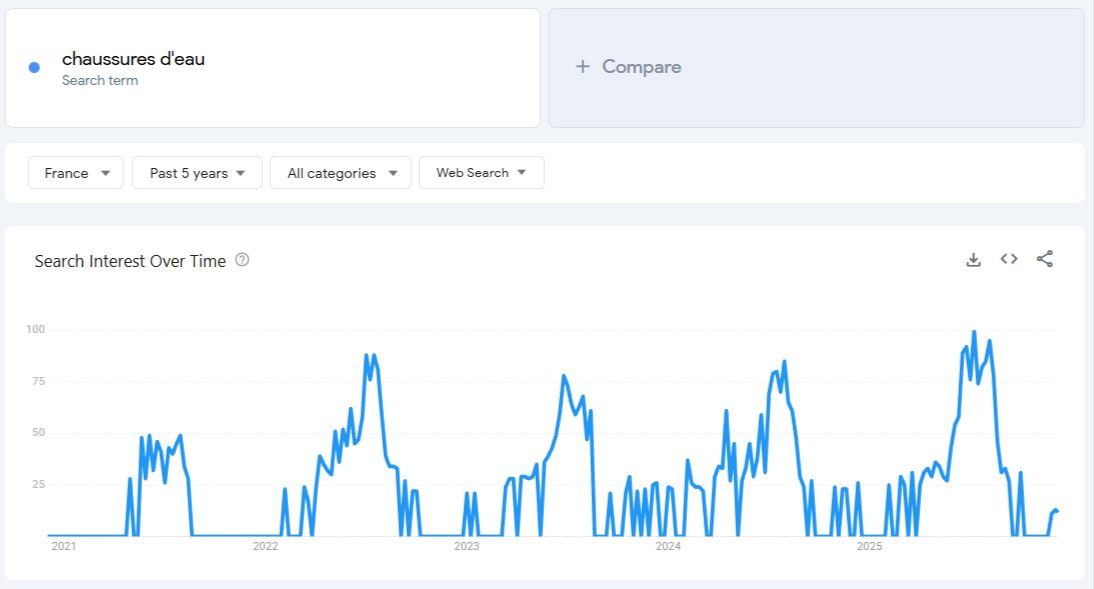Click the 2021 label on the timeline
The width and height of the screenshot is (1094, 589).
click(66, 546)
